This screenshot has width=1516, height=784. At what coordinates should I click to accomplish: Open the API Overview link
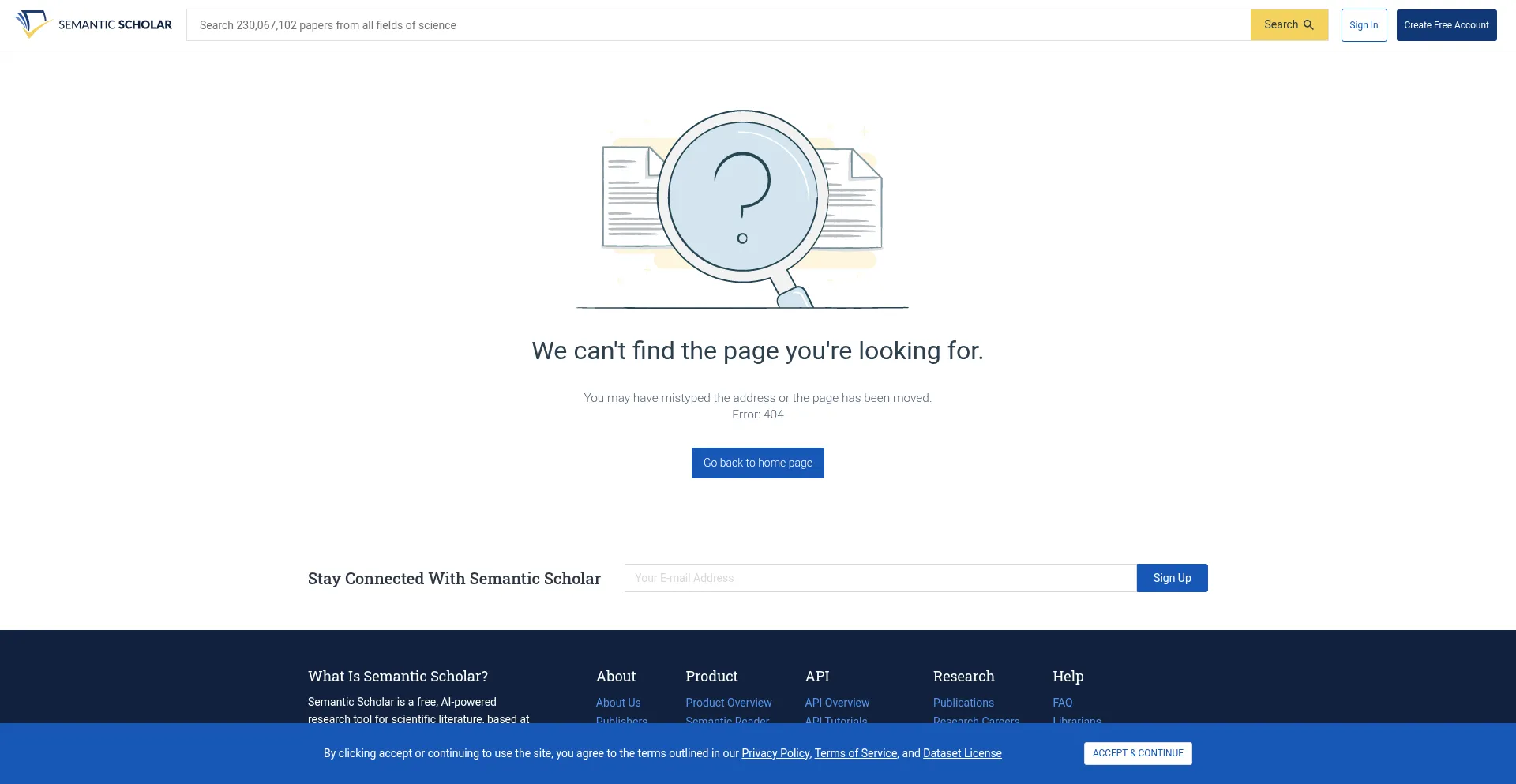coord(837,703)
